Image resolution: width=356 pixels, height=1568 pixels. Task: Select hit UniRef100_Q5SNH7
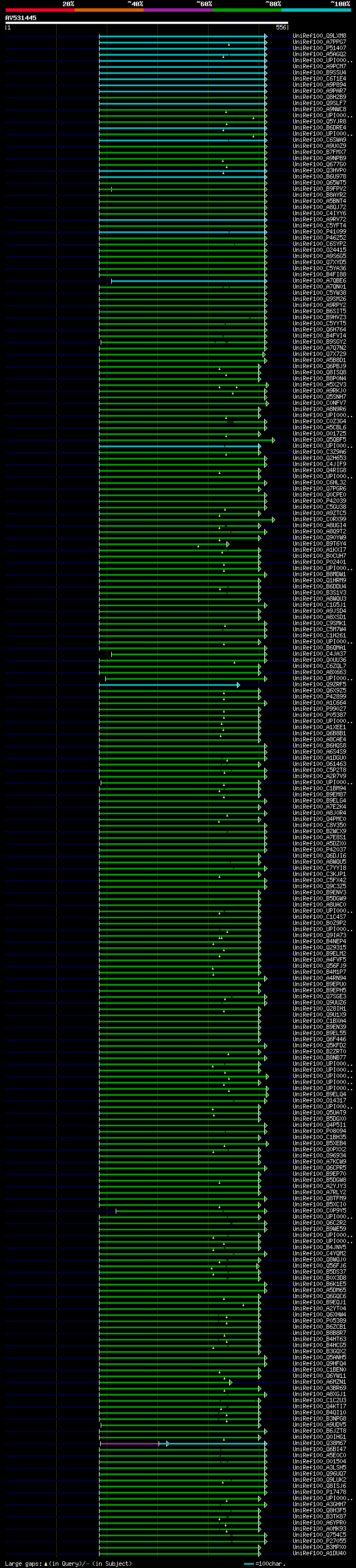click(x=319, y=397)
